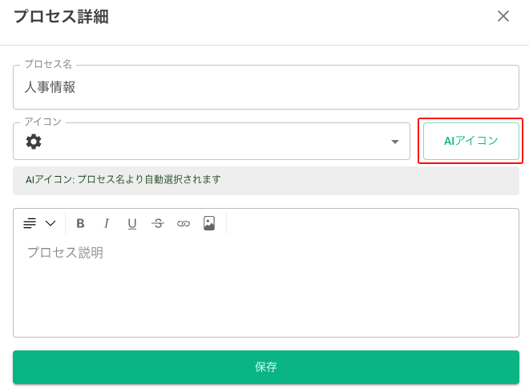The height and width of the screenshot is (392, 529).
Task: Toggle strikethrough formatting
Action: pyautogui.click(x=158, y=223)
